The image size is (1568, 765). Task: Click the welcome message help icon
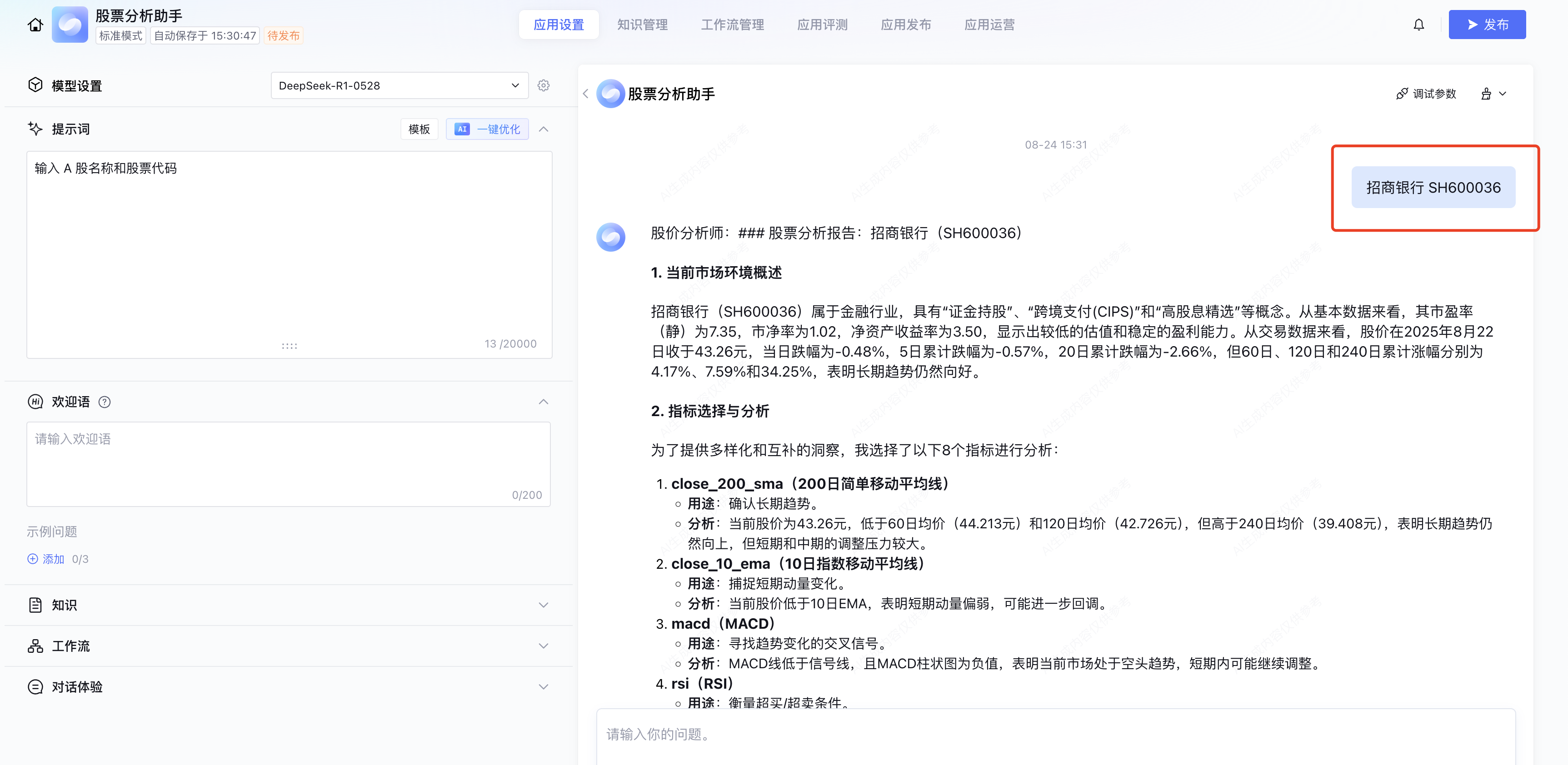tap(105, 402)
